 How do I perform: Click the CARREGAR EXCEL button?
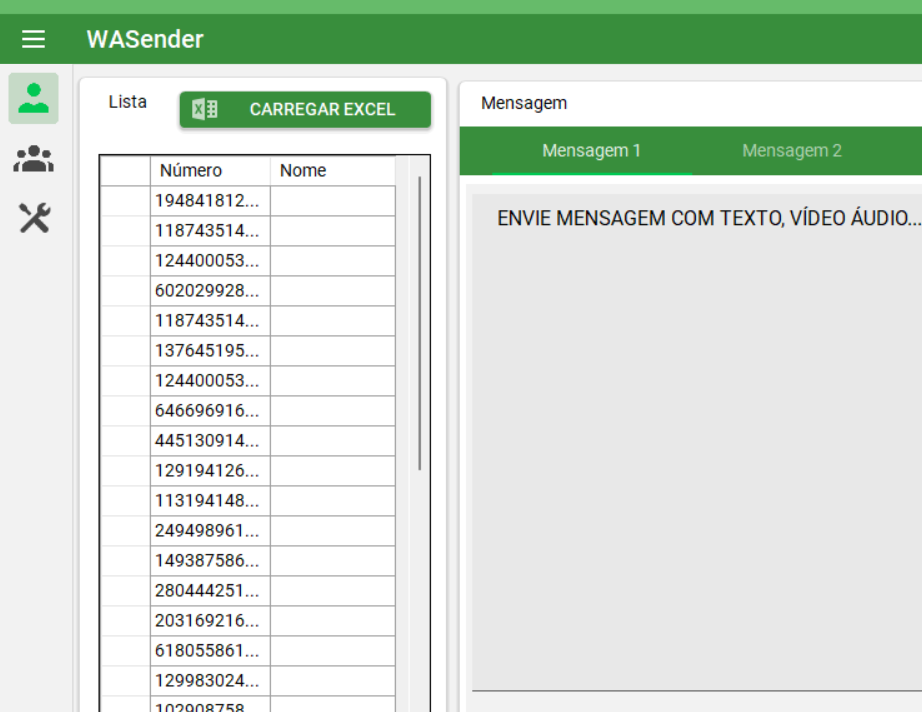coord(305,110)
